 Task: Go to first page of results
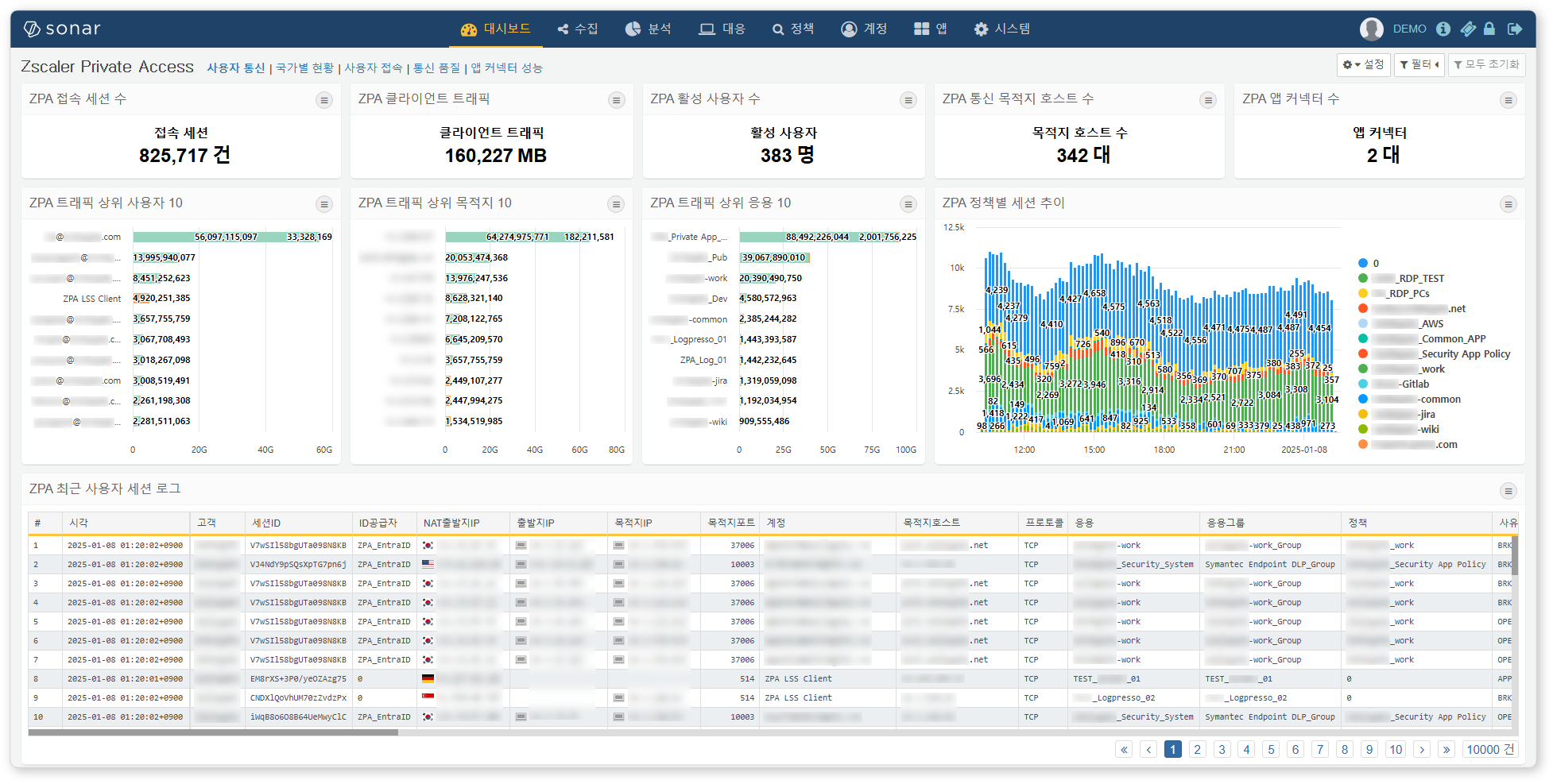(1124, 749)
